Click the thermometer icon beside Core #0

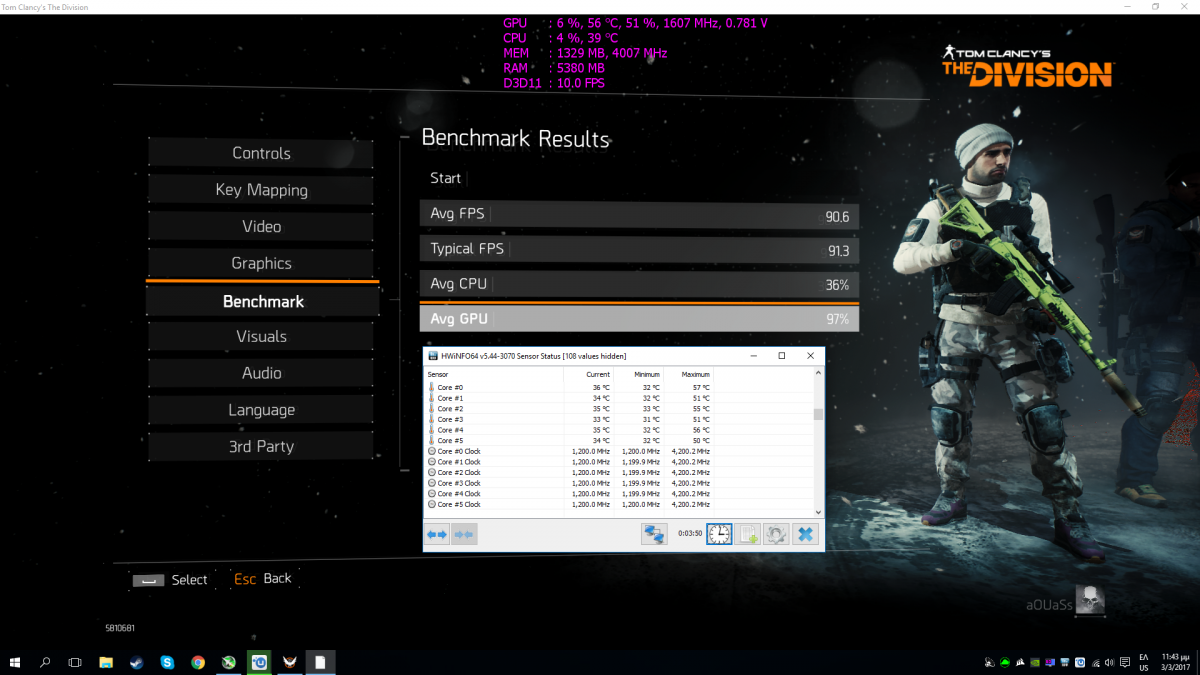[432, 387]
